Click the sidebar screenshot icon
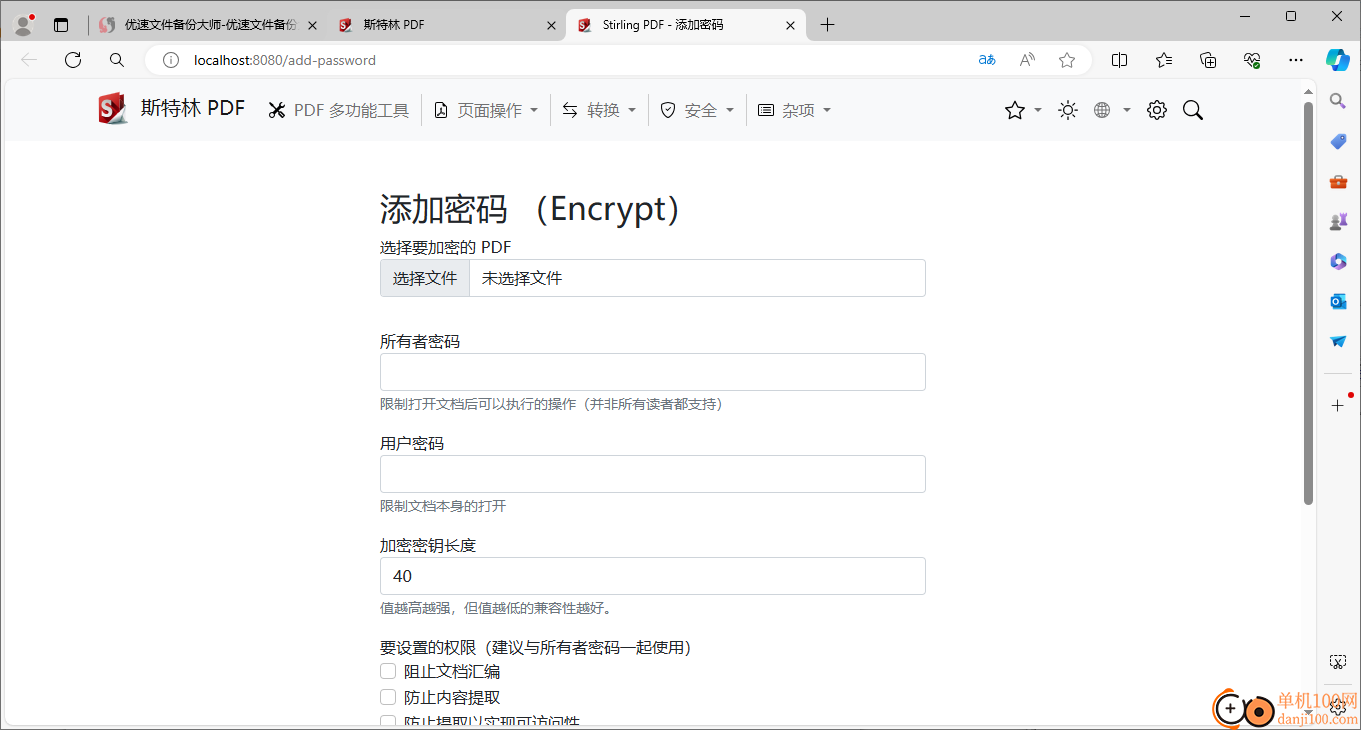Image resolution: width=1361 pixels, height=730 pixels. [x=1338, y=662]
